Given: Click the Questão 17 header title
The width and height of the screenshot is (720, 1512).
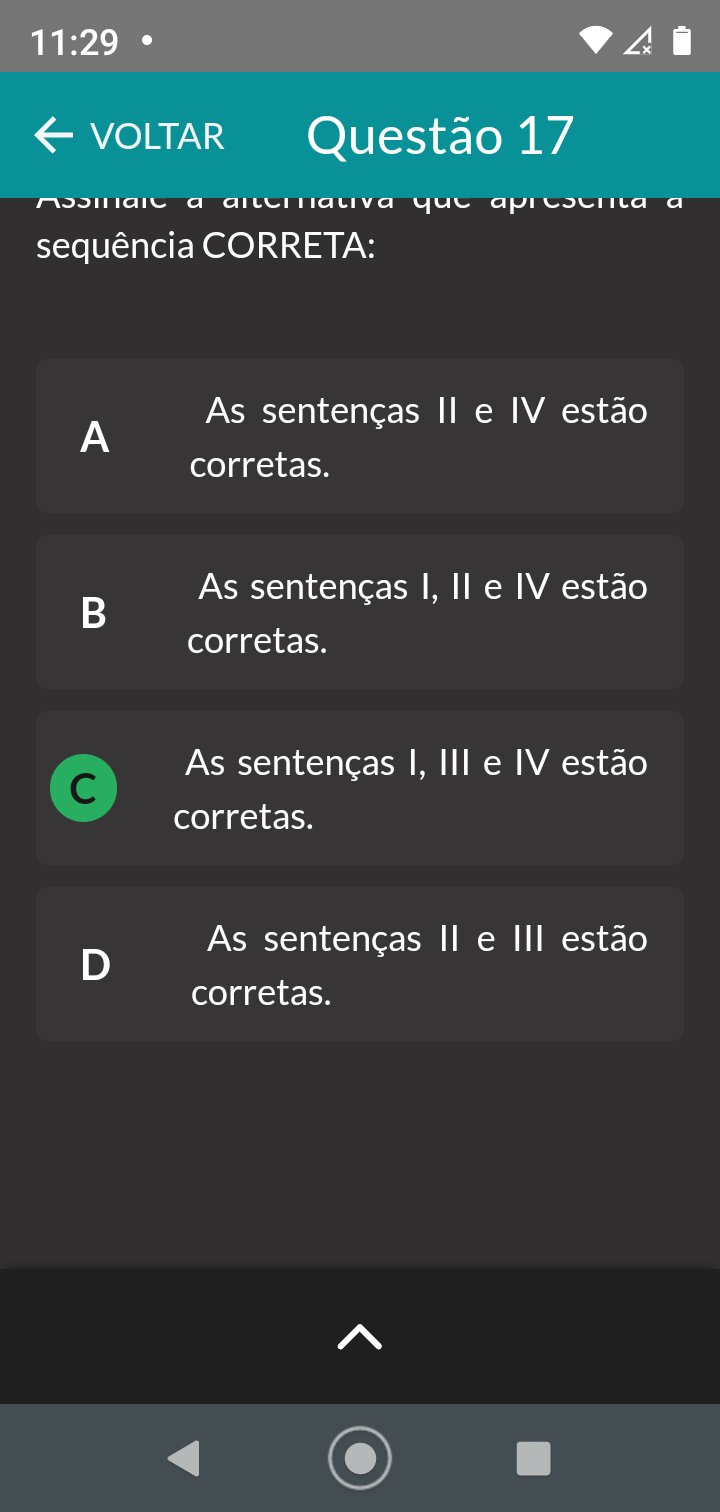Looking at the screenshot, I should click(x=440, y=136).
